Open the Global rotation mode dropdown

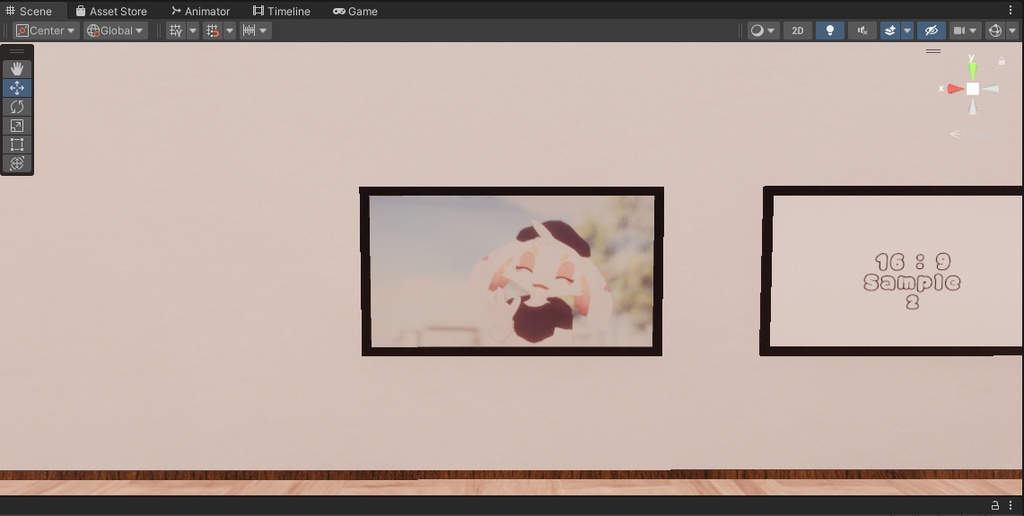116,31
